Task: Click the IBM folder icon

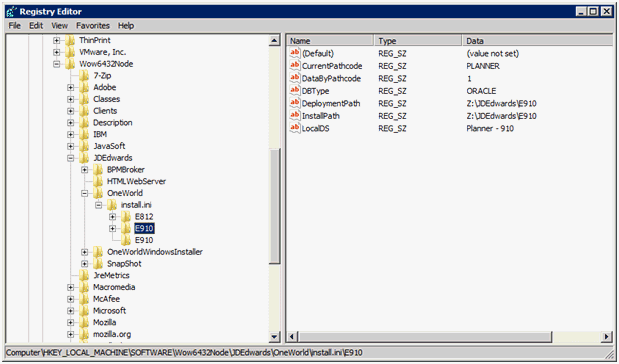Action: coord(84,134)
